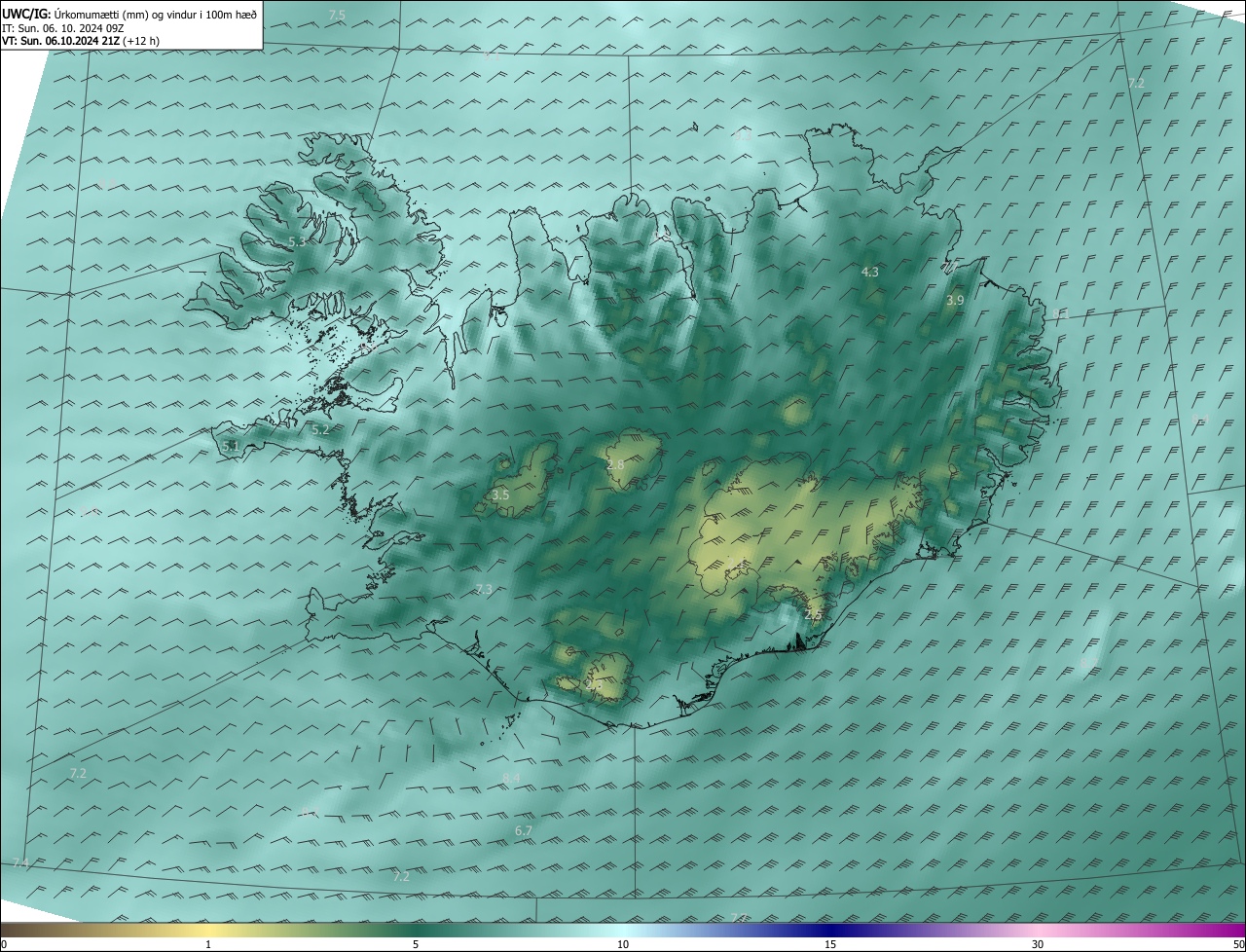Click the colour scale tick label 15

tap(830, 944)
